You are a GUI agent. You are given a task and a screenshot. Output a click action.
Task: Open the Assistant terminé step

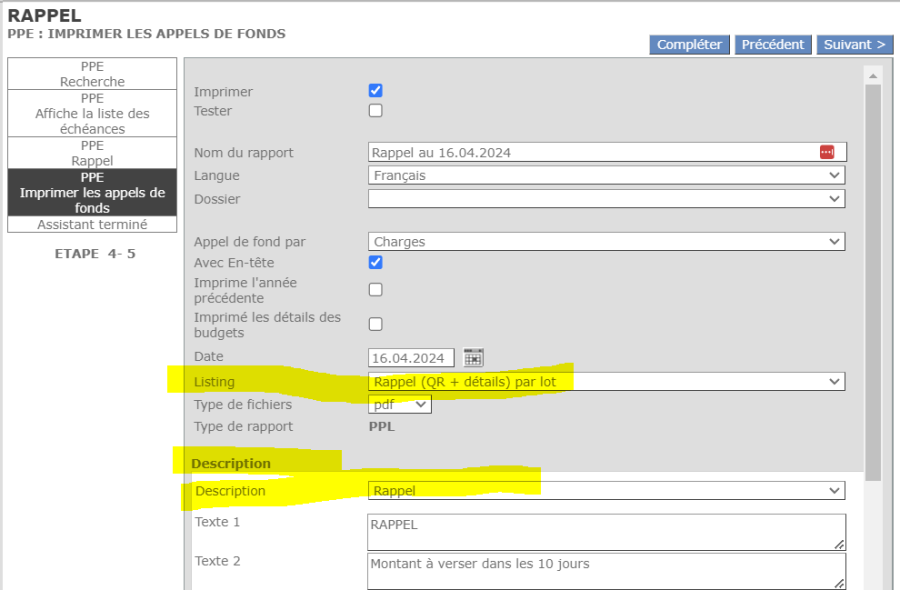(x=92, y=225)
